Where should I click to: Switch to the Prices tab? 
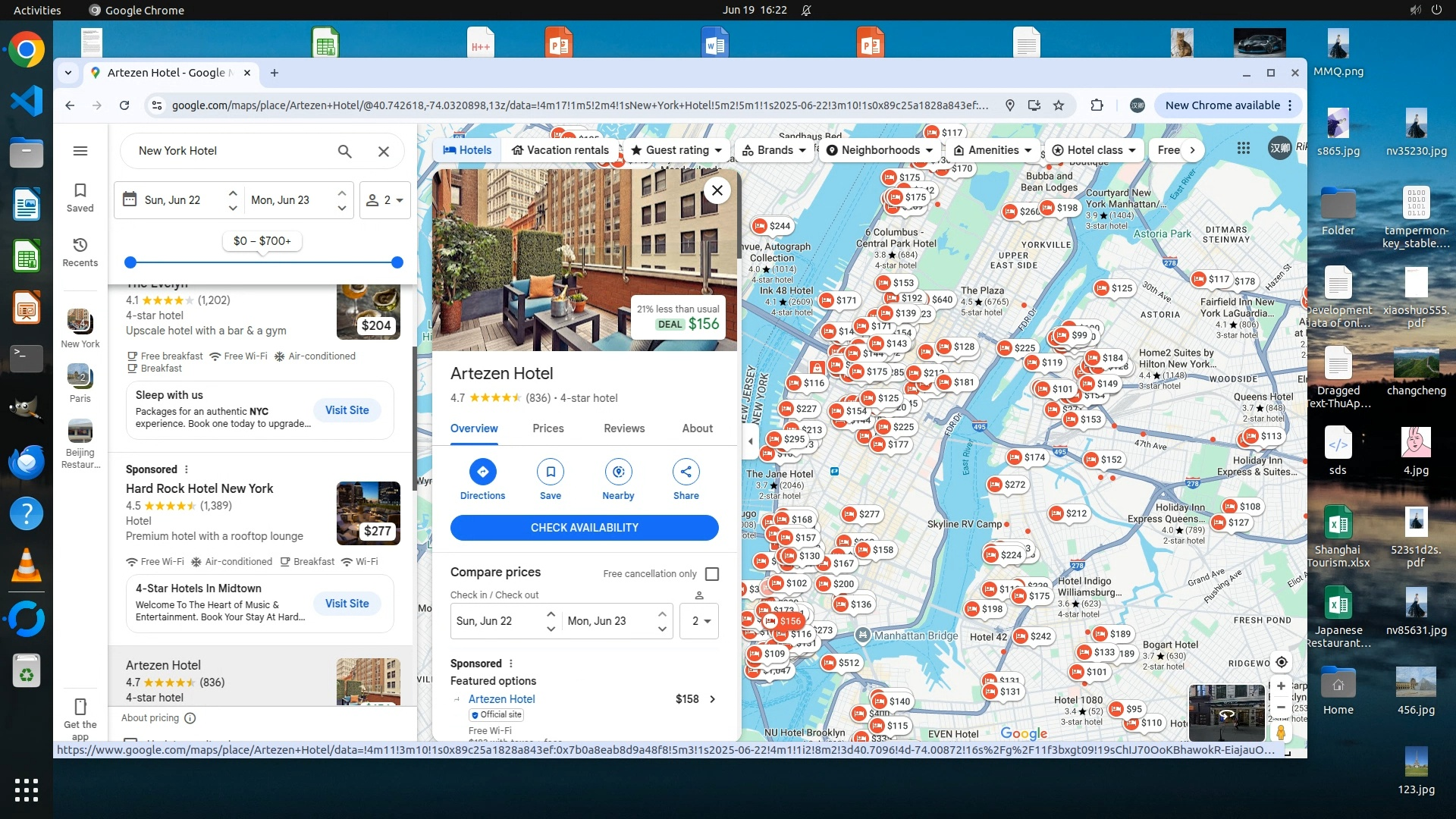tap(548, 428)
